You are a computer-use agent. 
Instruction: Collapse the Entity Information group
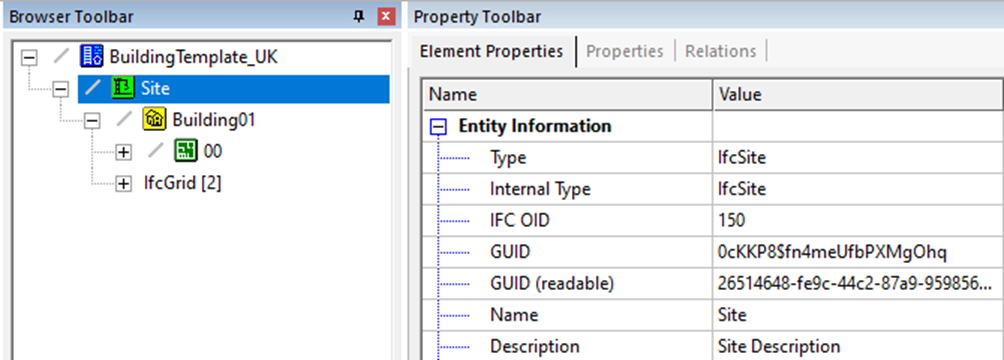tap(439, 127)
